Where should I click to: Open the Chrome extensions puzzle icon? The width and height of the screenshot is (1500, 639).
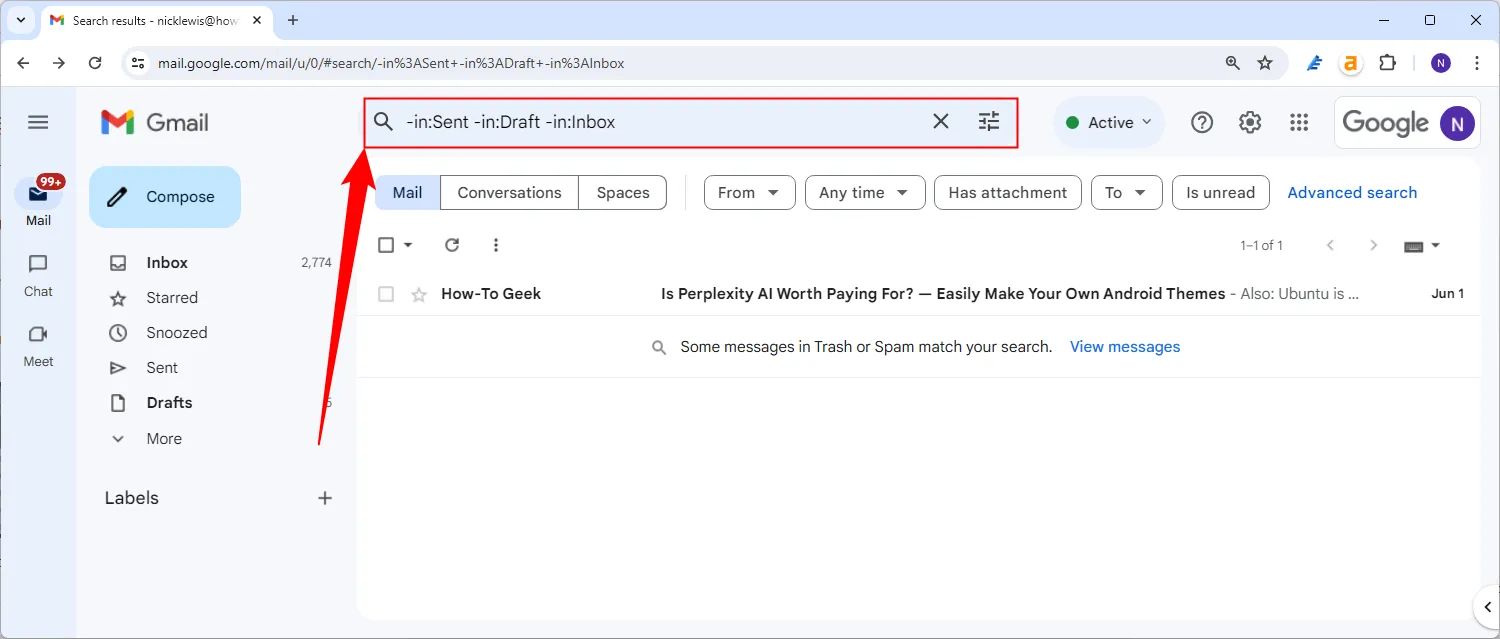[x=1387, y=63]
